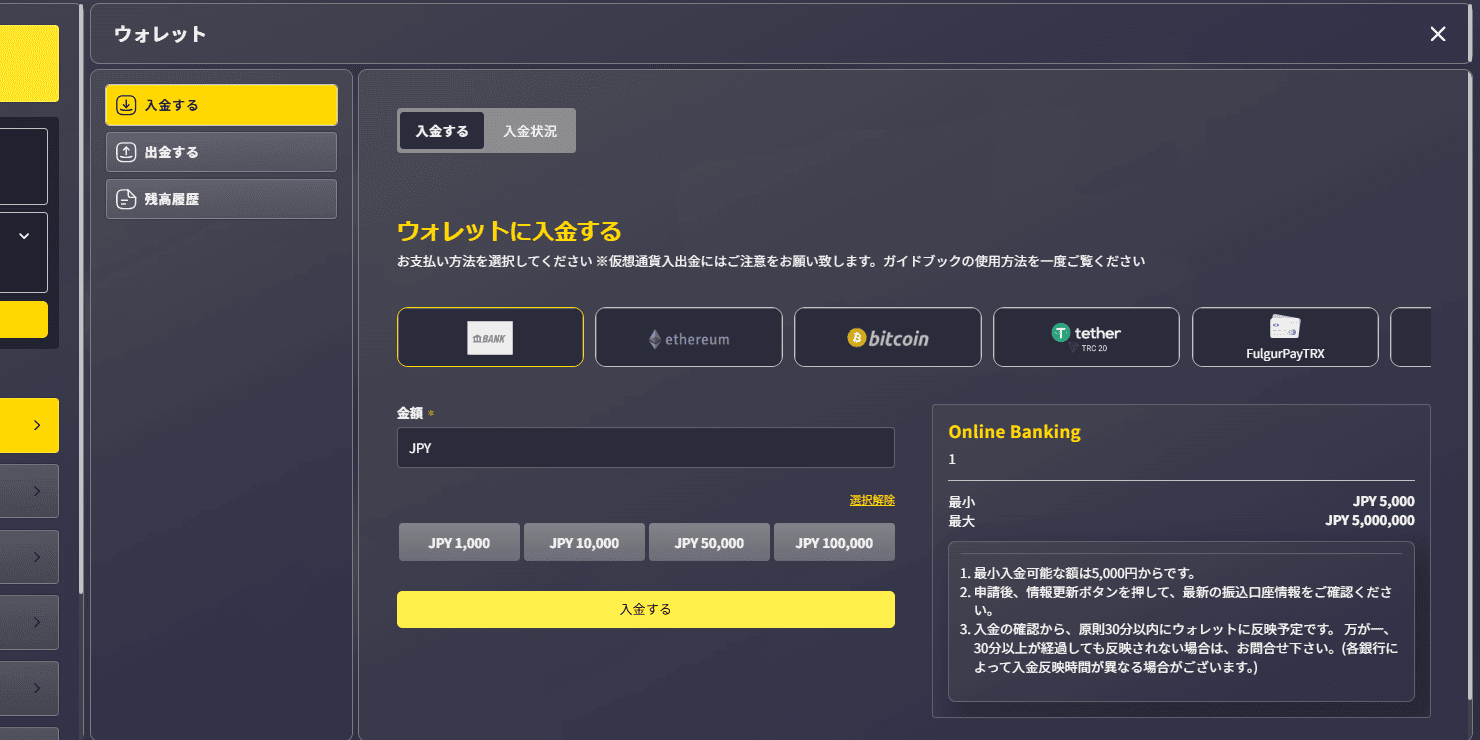Close the ウォレット dialog with the X
The image size is (1480, 740).
[1438, 34]
